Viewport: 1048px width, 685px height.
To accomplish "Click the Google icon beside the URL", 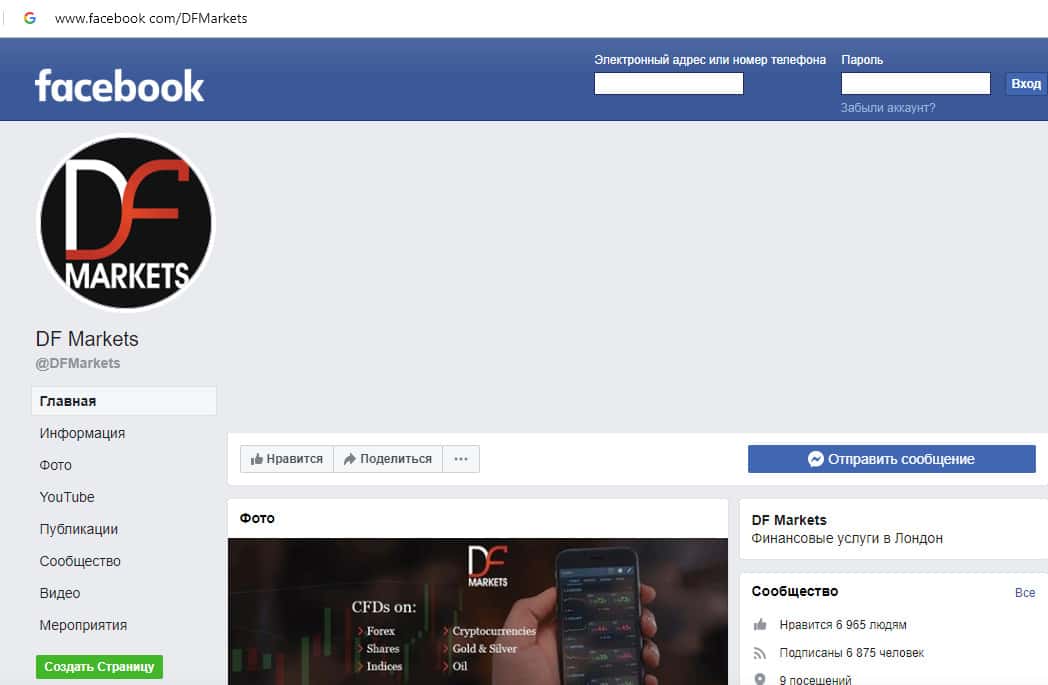I will (x=29, y=18).
